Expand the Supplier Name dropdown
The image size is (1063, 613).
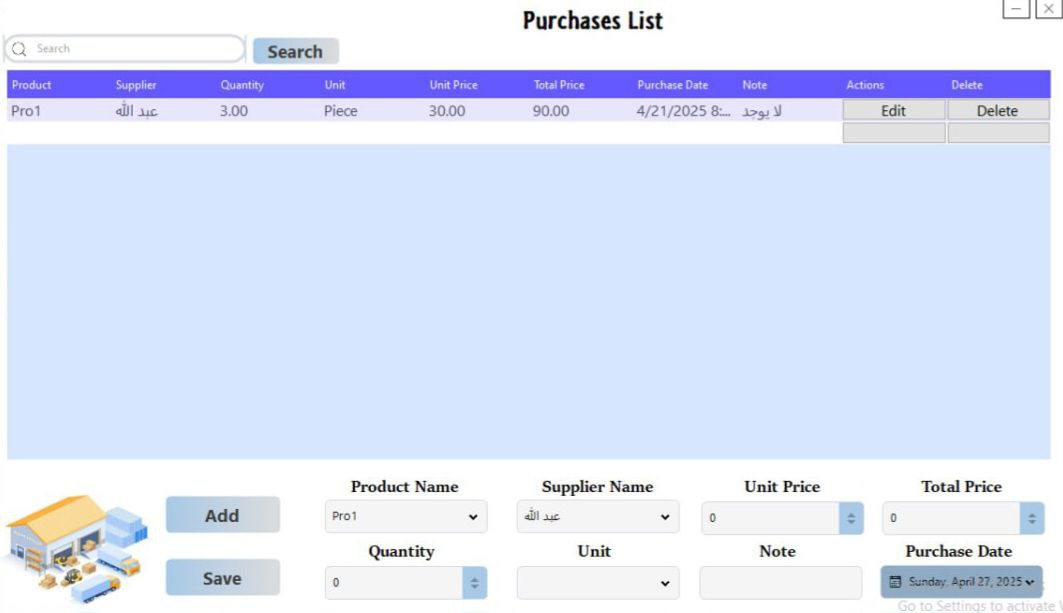point(597,517)
